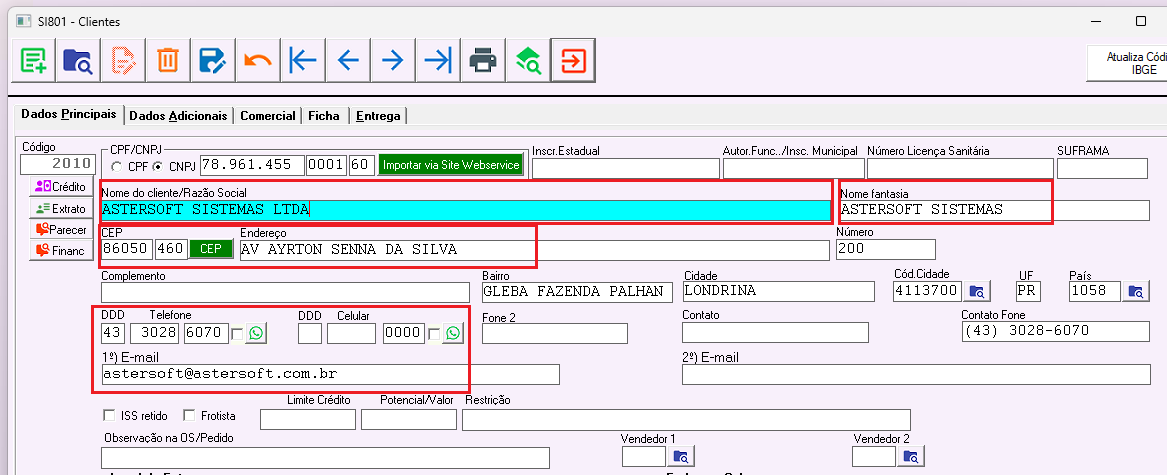
Task: Open the search folder toolbar icon
Action: [78, 60]
